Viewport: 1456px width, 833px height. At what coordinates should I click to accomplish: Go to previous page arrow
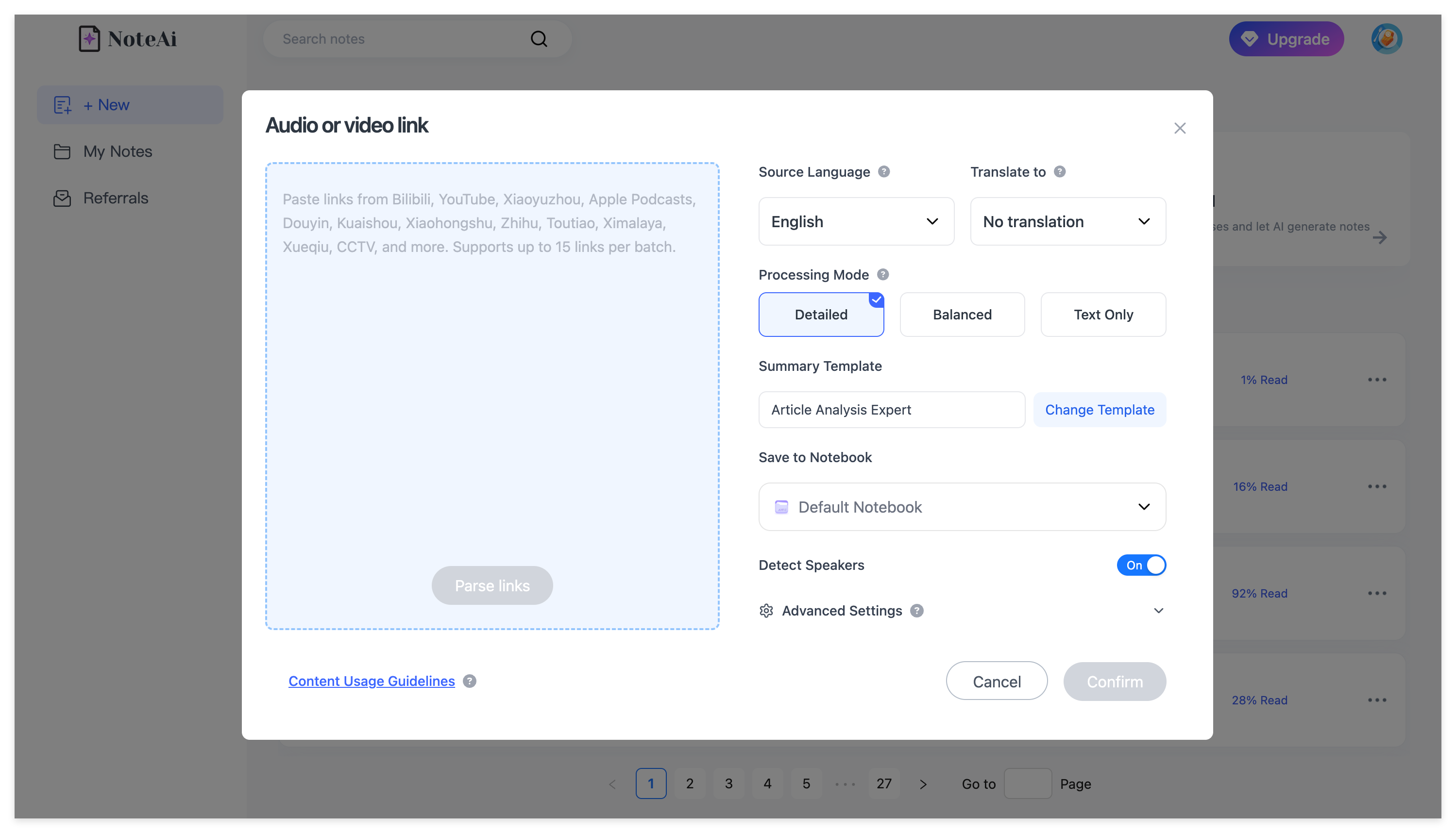click(612, 784)
